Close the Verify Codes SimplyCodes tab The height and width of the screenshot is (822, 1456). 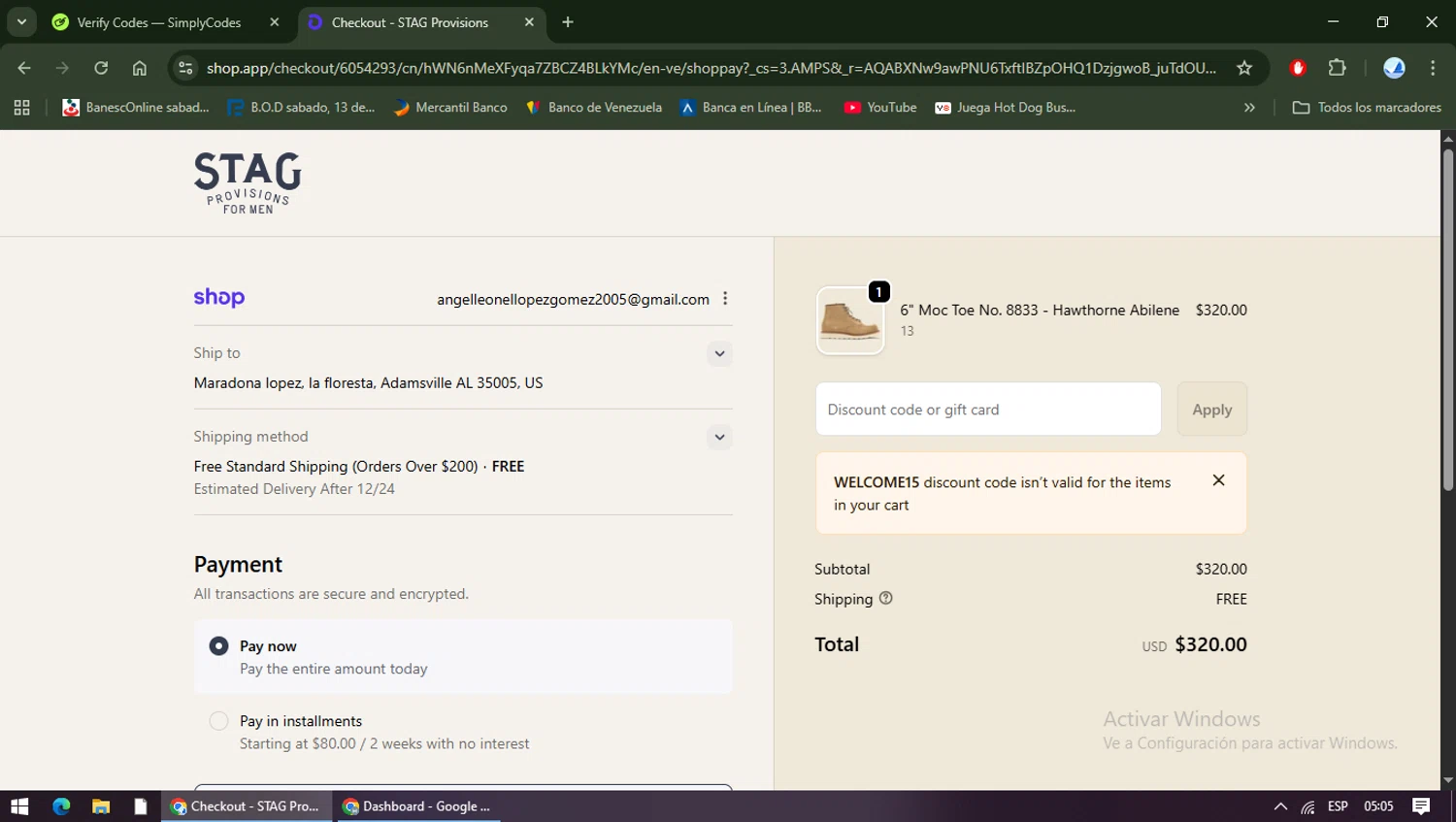pyautogui.click(x=275, y=22)
